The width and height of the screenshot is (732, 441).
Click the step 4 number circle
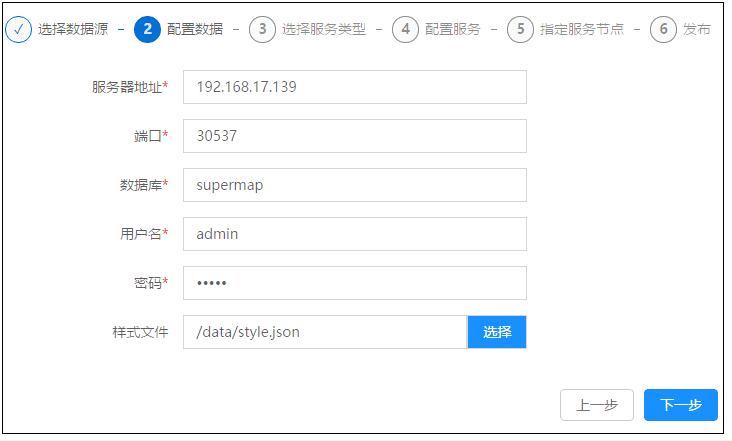405,29
